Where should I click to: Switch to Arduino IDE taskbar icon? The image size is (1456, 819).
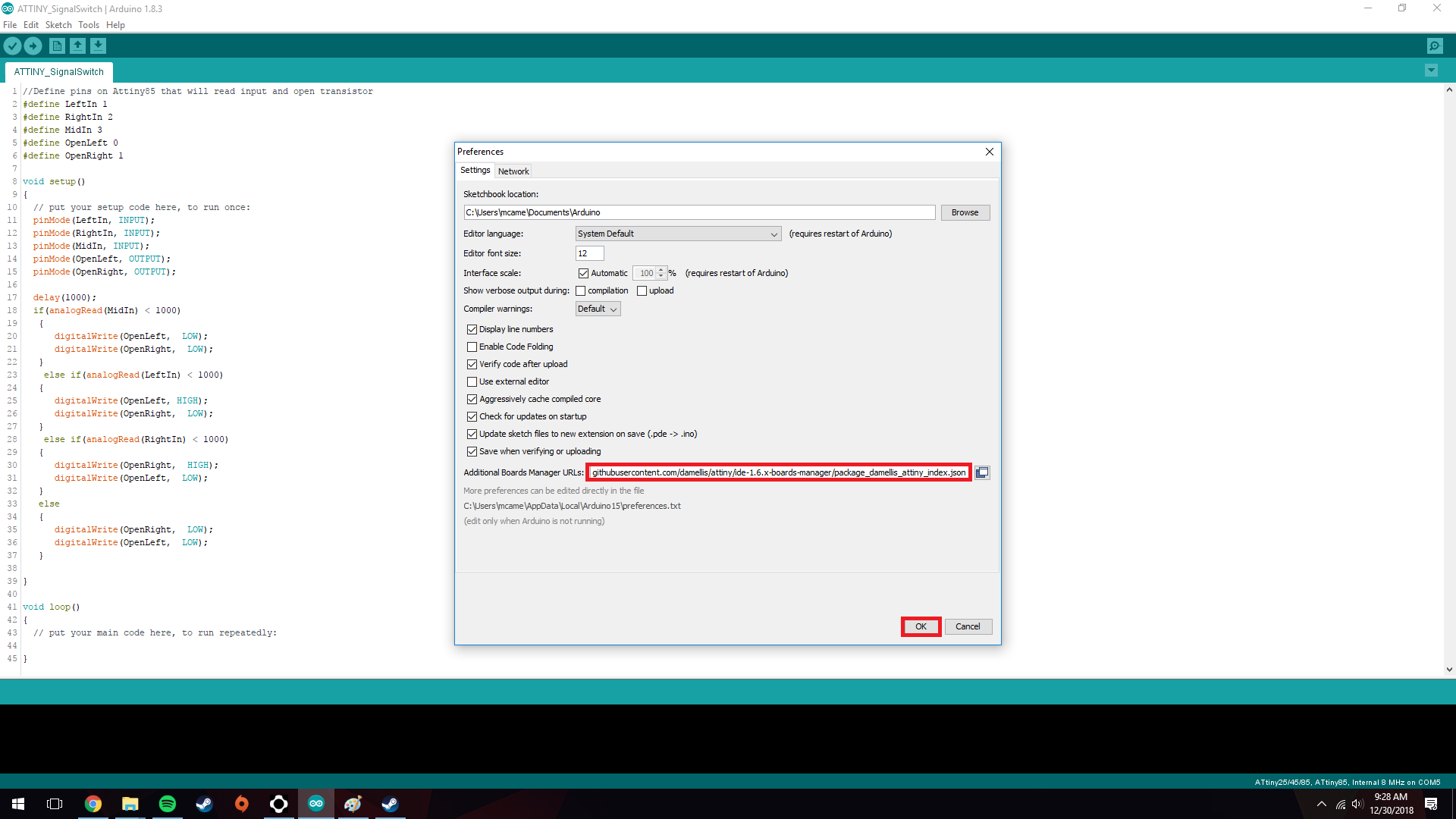pos(316,804)
